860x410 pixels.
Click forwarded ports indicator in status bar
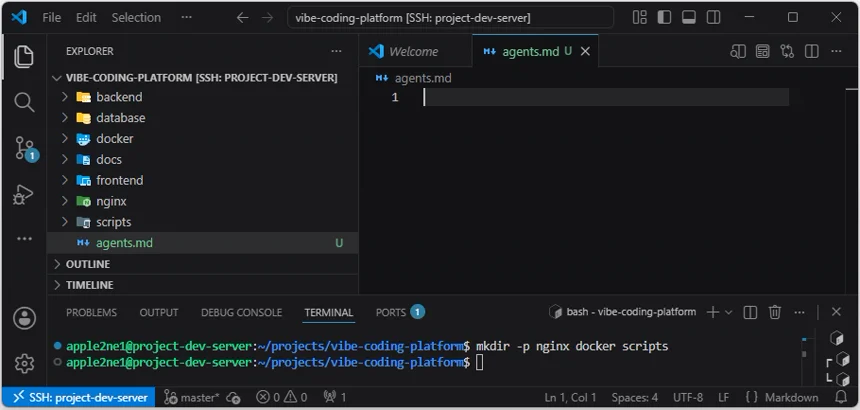click(x=335, y=397)
